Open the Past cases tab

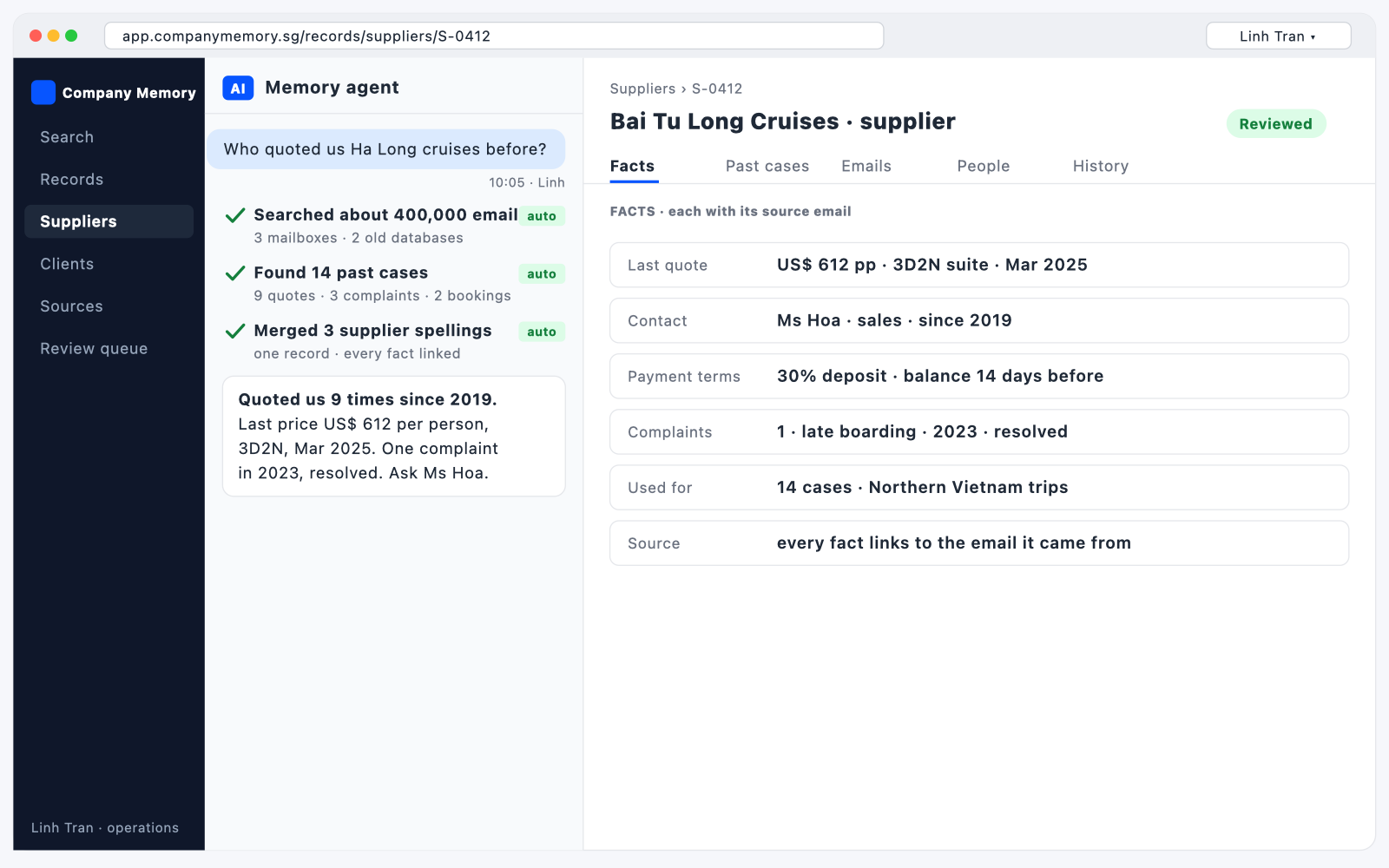[767, 166]
